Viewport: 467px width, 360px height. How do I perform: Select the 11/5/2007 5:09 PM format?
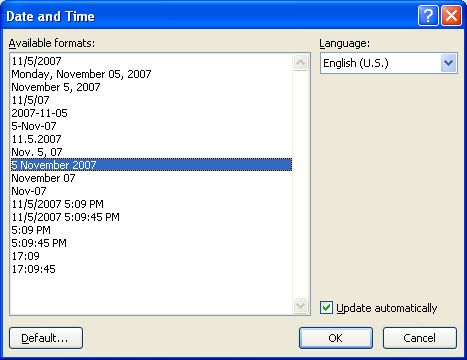(x=151, y=204)
